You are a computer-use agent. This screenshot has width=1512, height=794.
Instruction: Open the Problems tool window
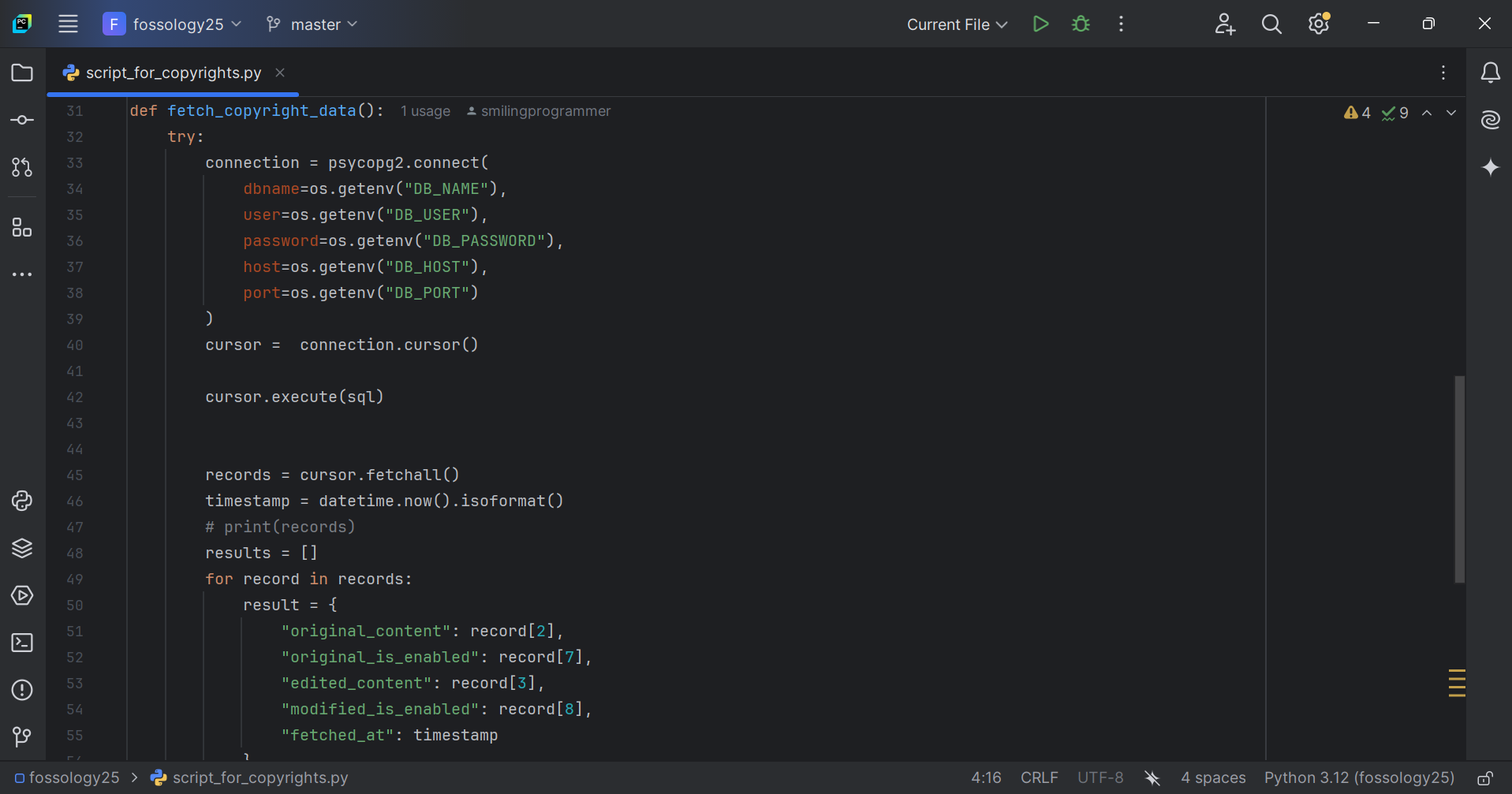(22, 690)
